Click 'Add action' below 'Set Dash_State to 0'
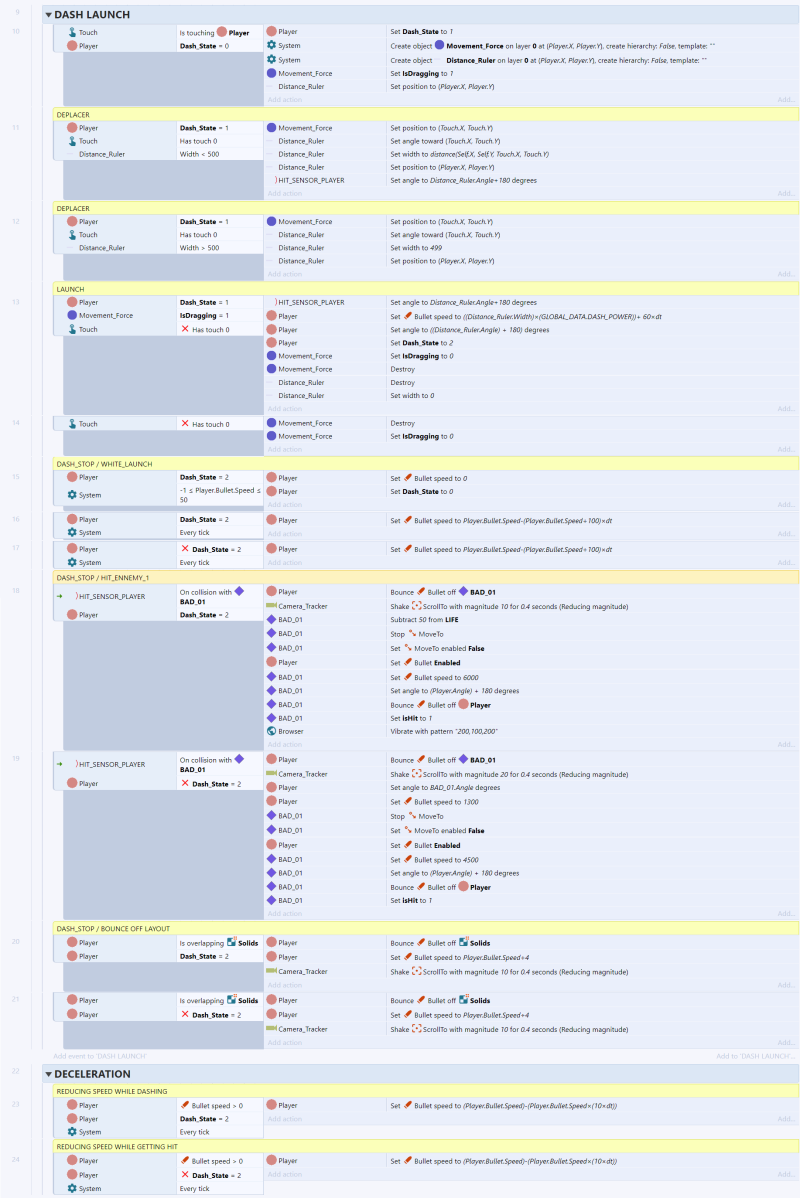The width and height of the screenshot is (800, 1198). 284,504
